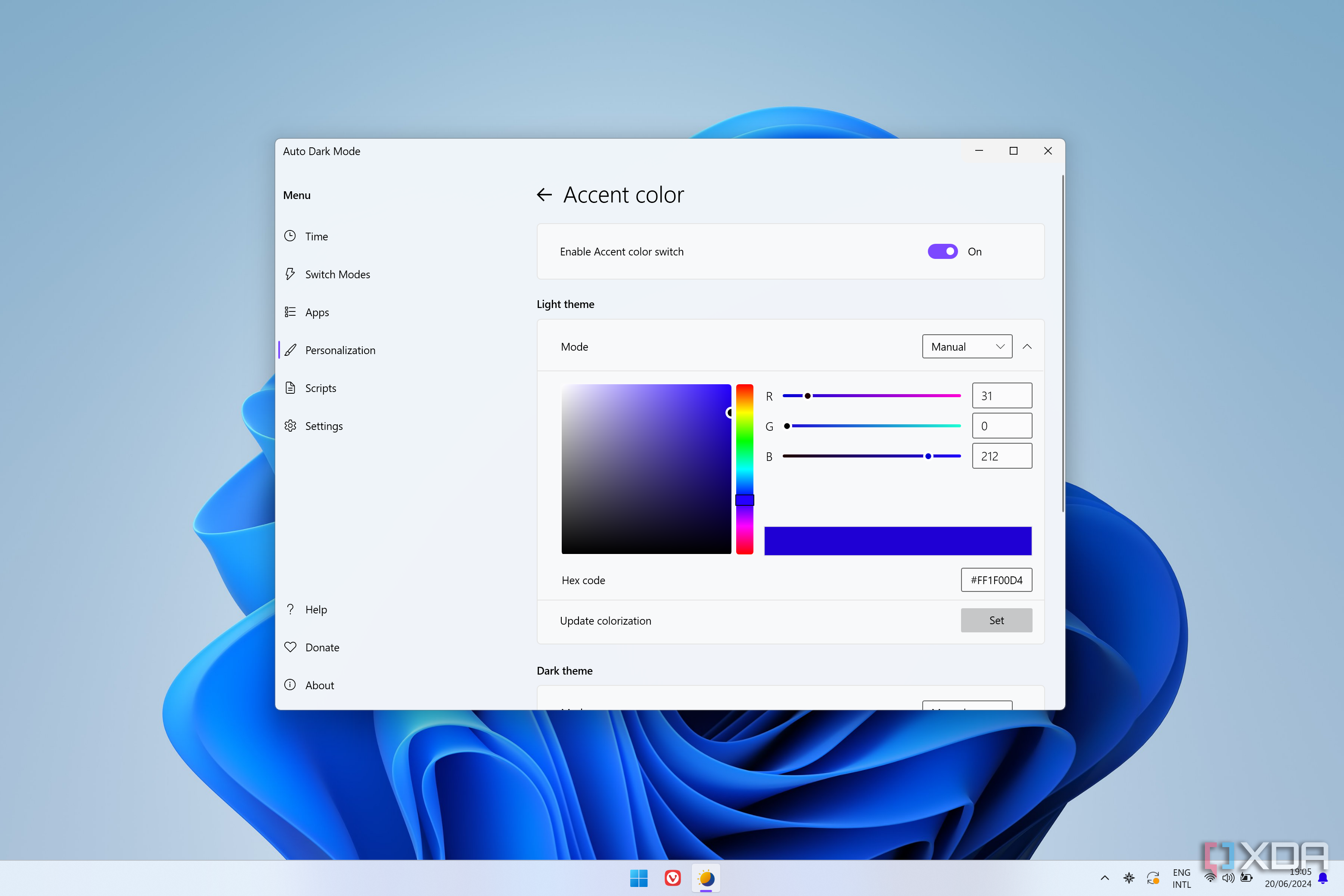Screen dimensions: 1344x896
Task: Click the R red channel slider
Action: (x=871, y=395)
